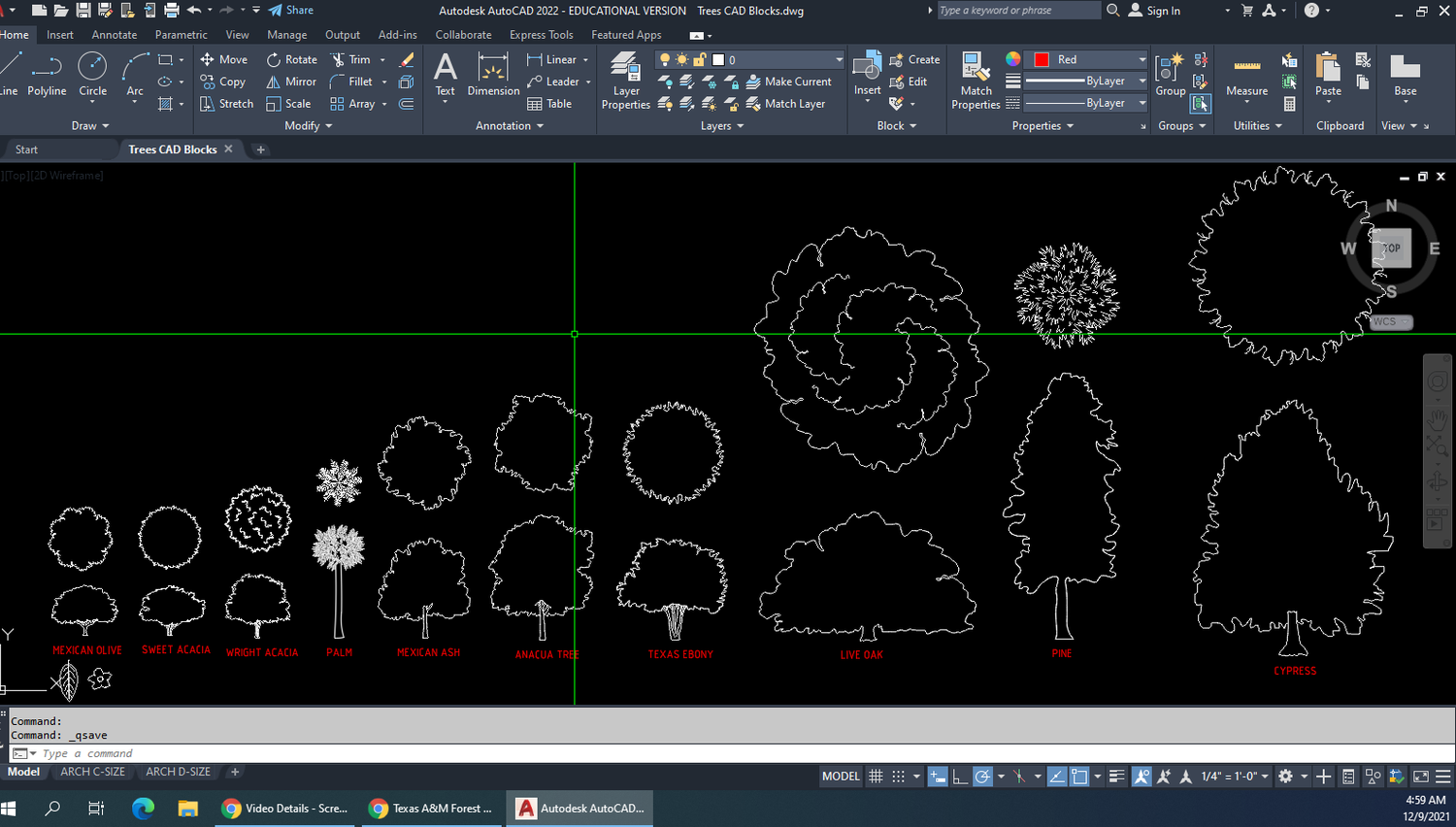Click the Create block button
Screen dimensions: 1456x827
[x=913, y=58]
